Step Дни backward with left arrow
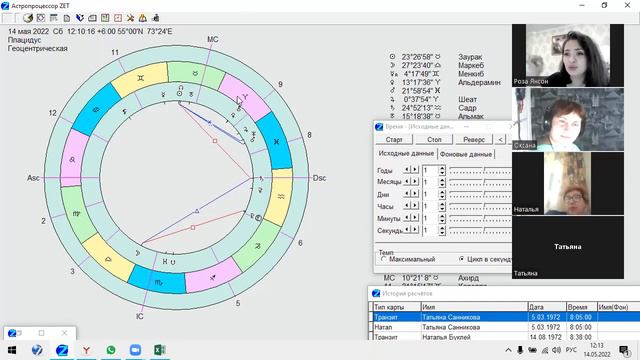This screenshot has width=640, height=360. (x=407, y=193)
